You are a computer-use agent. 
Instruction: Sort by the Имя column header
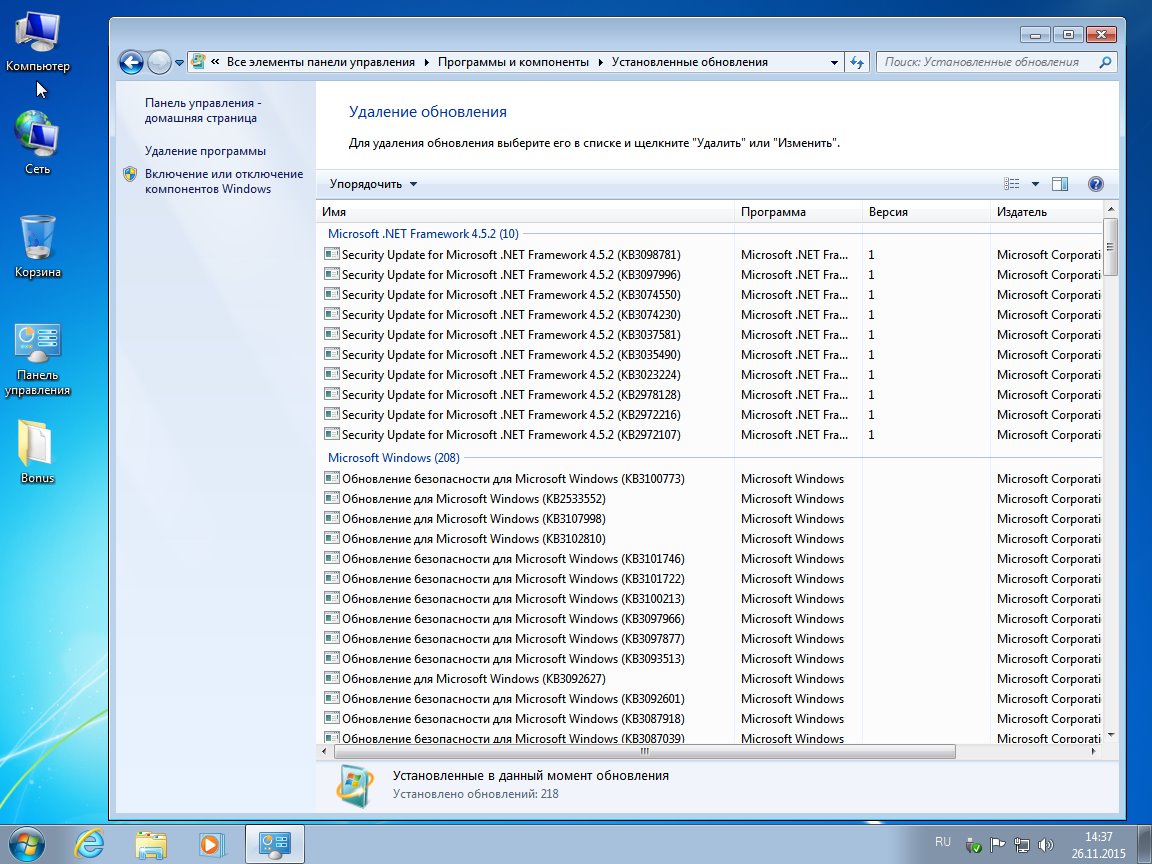tap(335, 212)
